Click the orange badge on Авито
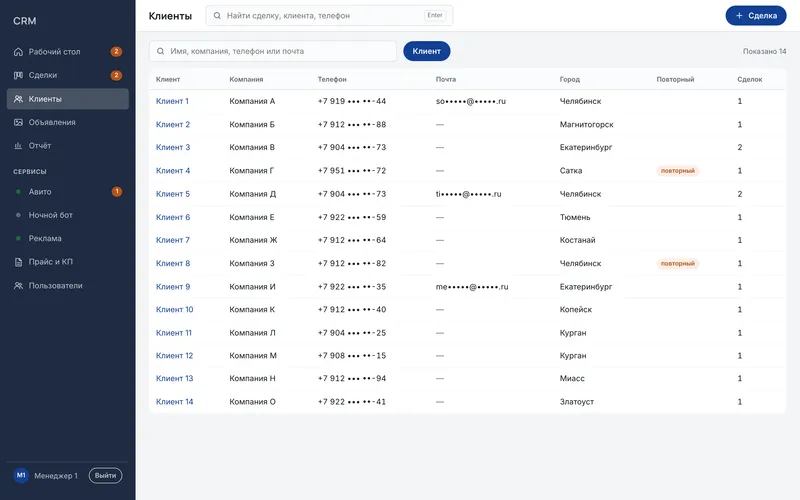Screen dimensions: 800x500 point(117,192)
